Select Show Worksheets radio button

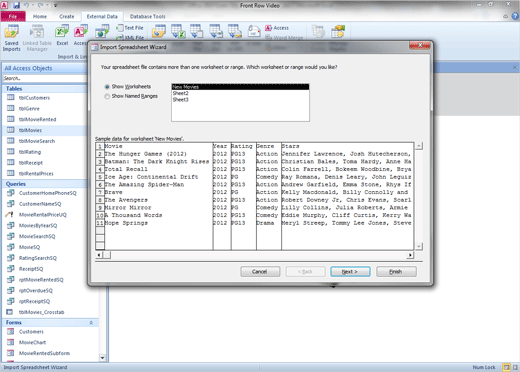point(107,87)
